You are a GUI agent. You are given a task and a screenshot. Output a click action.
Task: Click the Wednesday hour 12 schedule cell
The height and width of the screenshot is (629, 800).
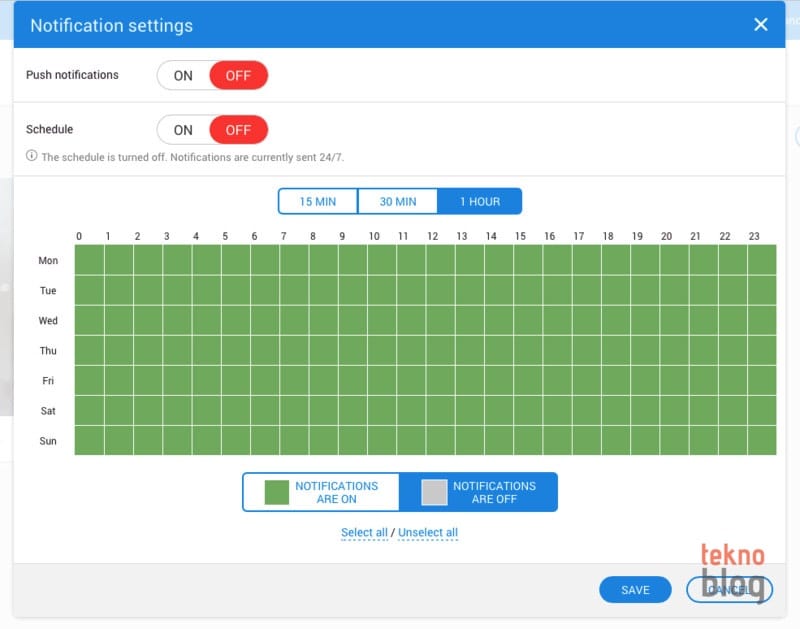(440, 320)
